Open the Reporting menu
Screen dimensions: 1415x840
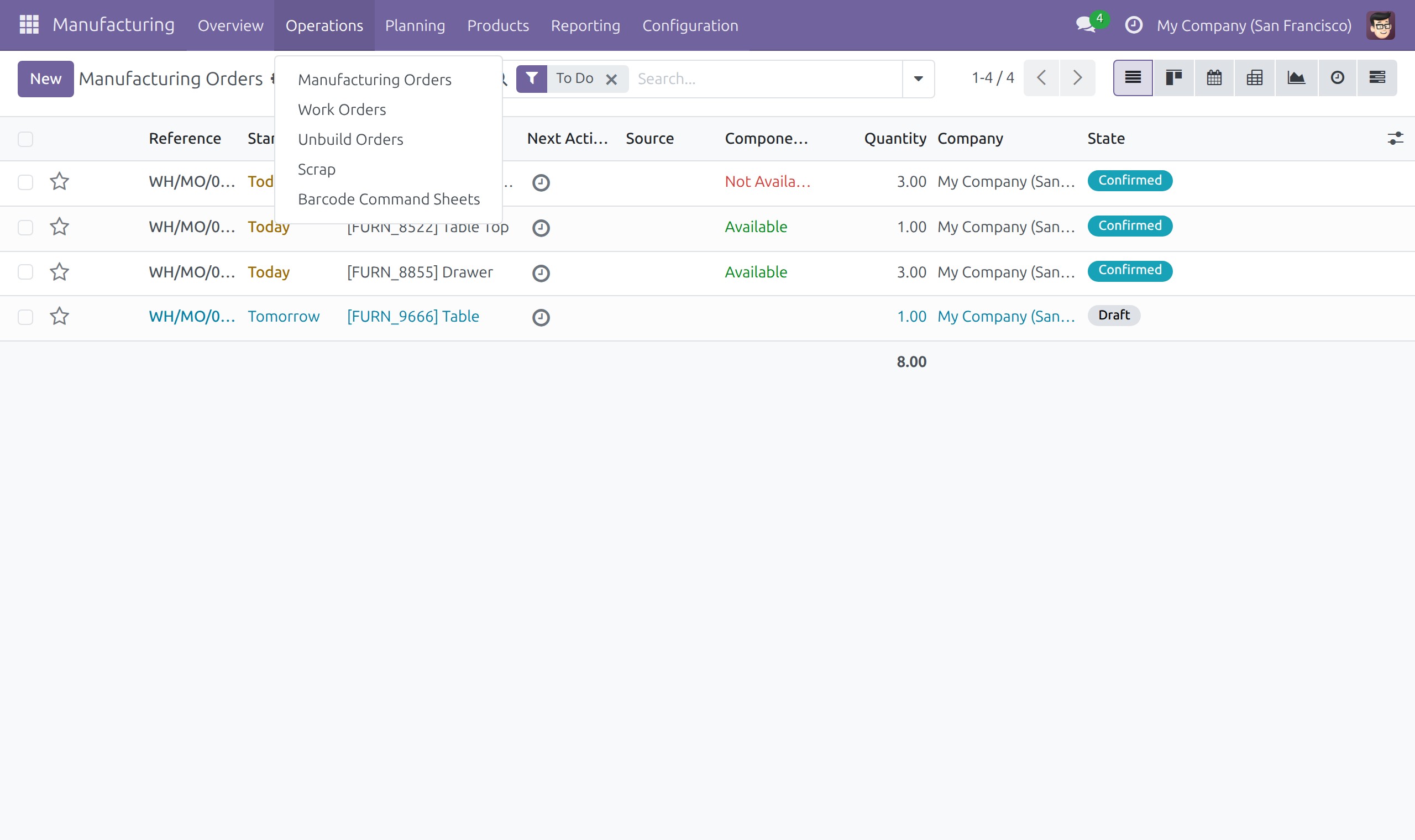pos(585,25)
